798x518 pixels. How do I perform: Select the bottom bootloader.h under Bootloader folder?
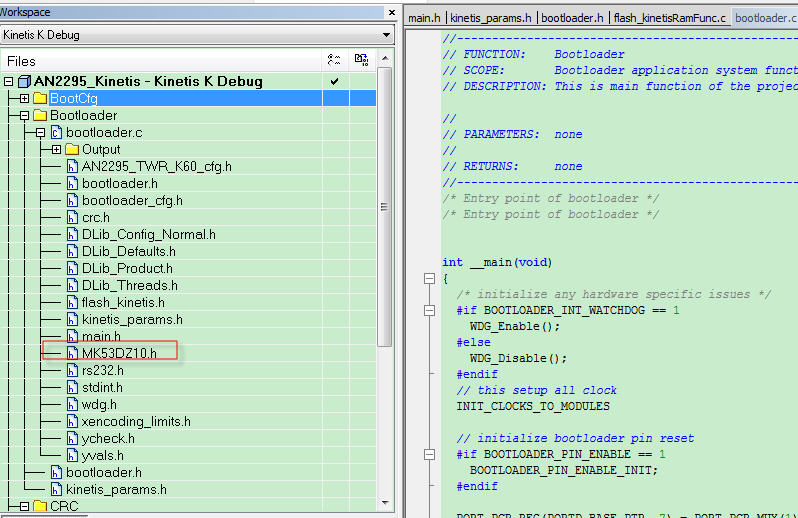104,473
